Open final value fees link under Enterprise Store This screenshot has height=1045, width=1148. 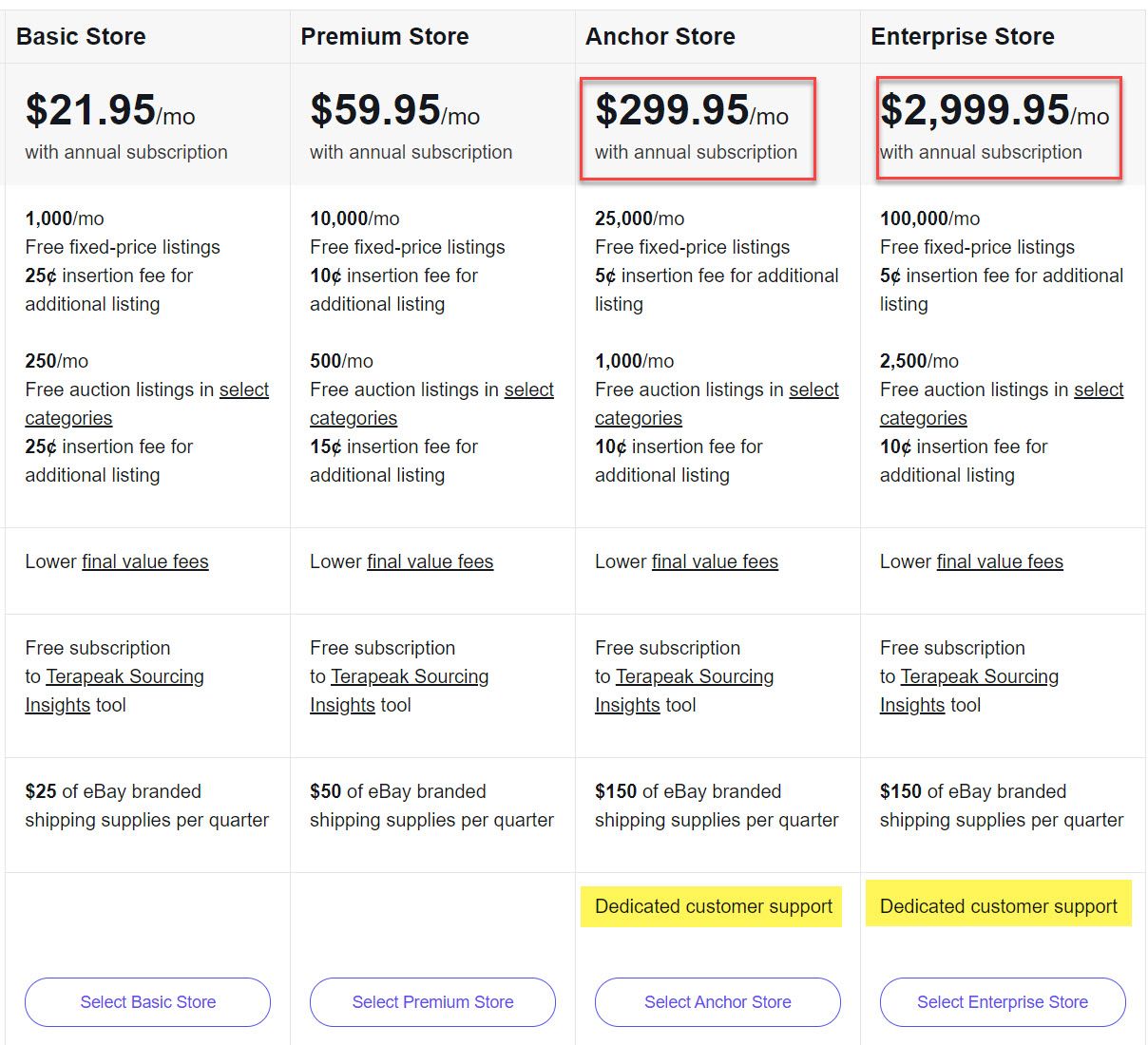[x=1000, y=561]
